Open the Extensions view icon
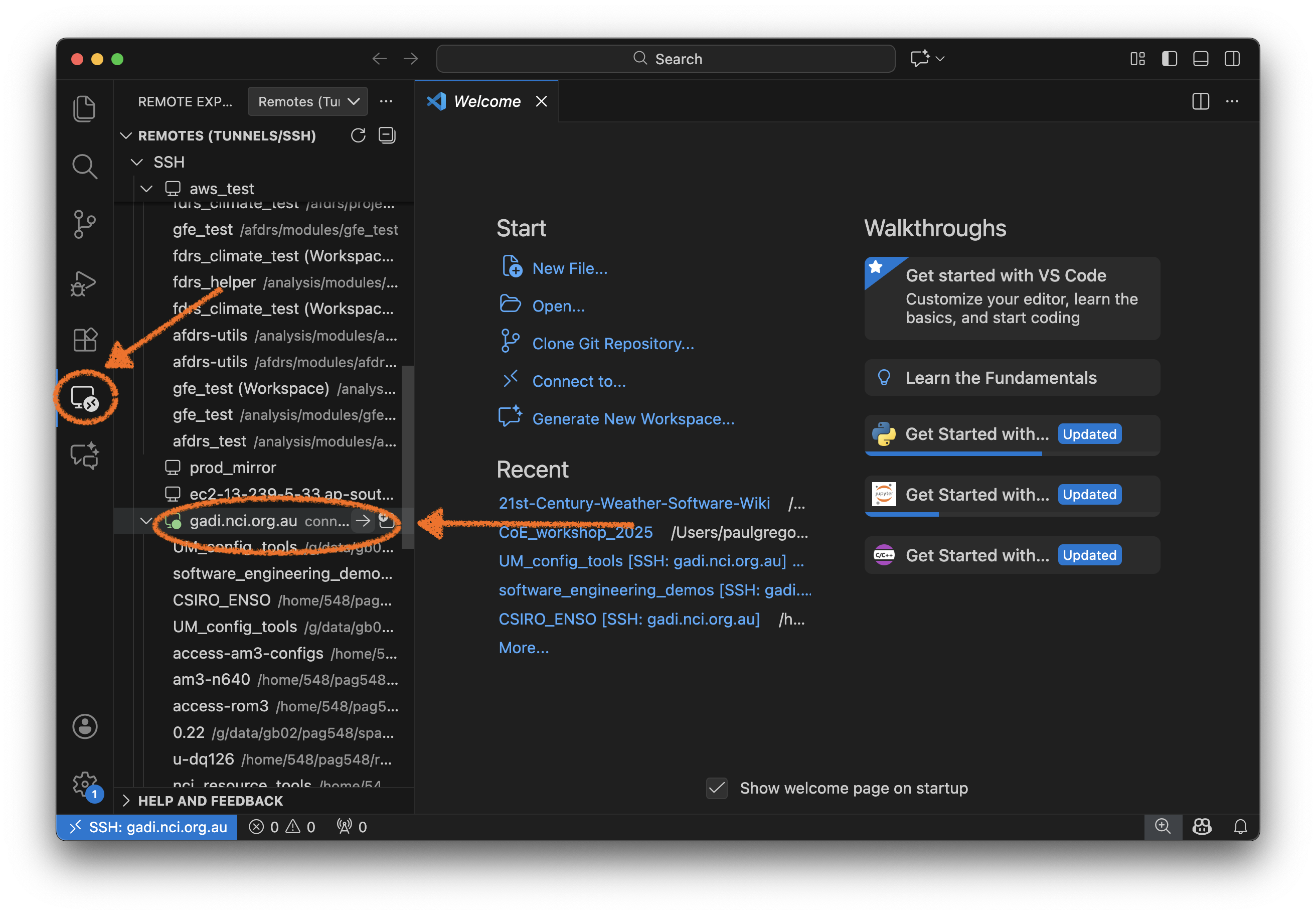Image resolution: width=1316 pixels, height=915 pixels. coord(85,340)
